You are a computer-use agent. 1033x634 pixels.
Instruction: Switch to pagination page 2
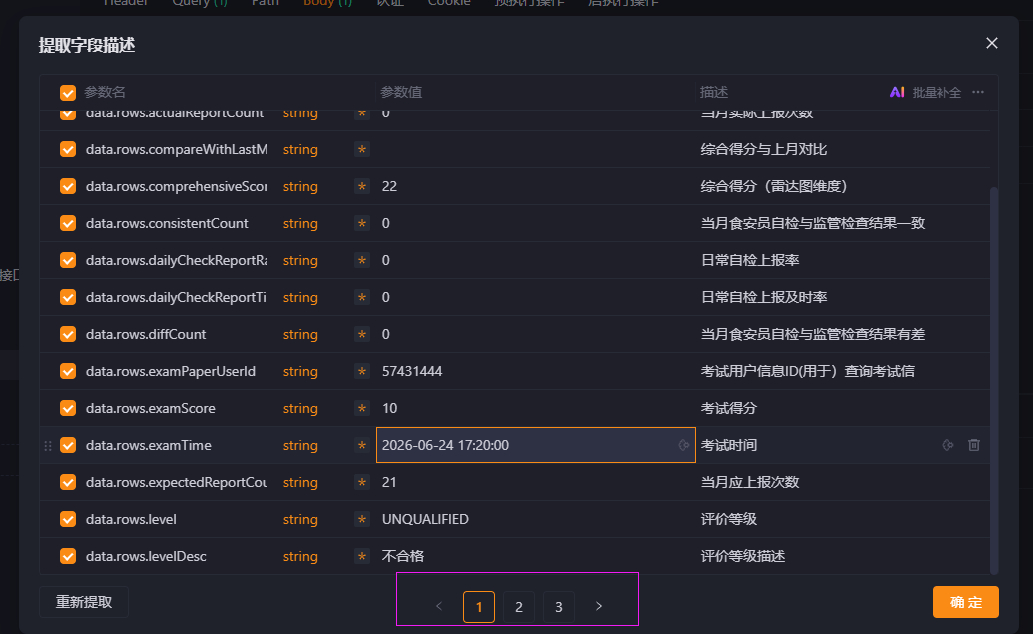[519, 607]
